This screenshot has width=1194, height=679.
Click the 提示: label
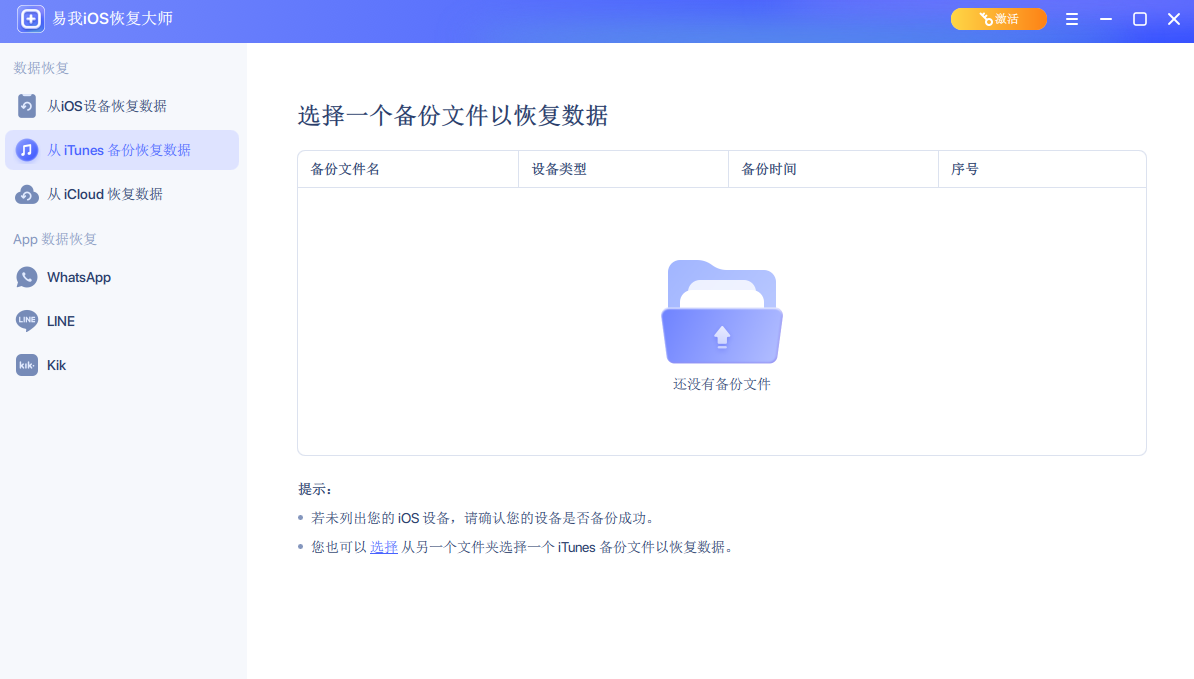[315, 489]
